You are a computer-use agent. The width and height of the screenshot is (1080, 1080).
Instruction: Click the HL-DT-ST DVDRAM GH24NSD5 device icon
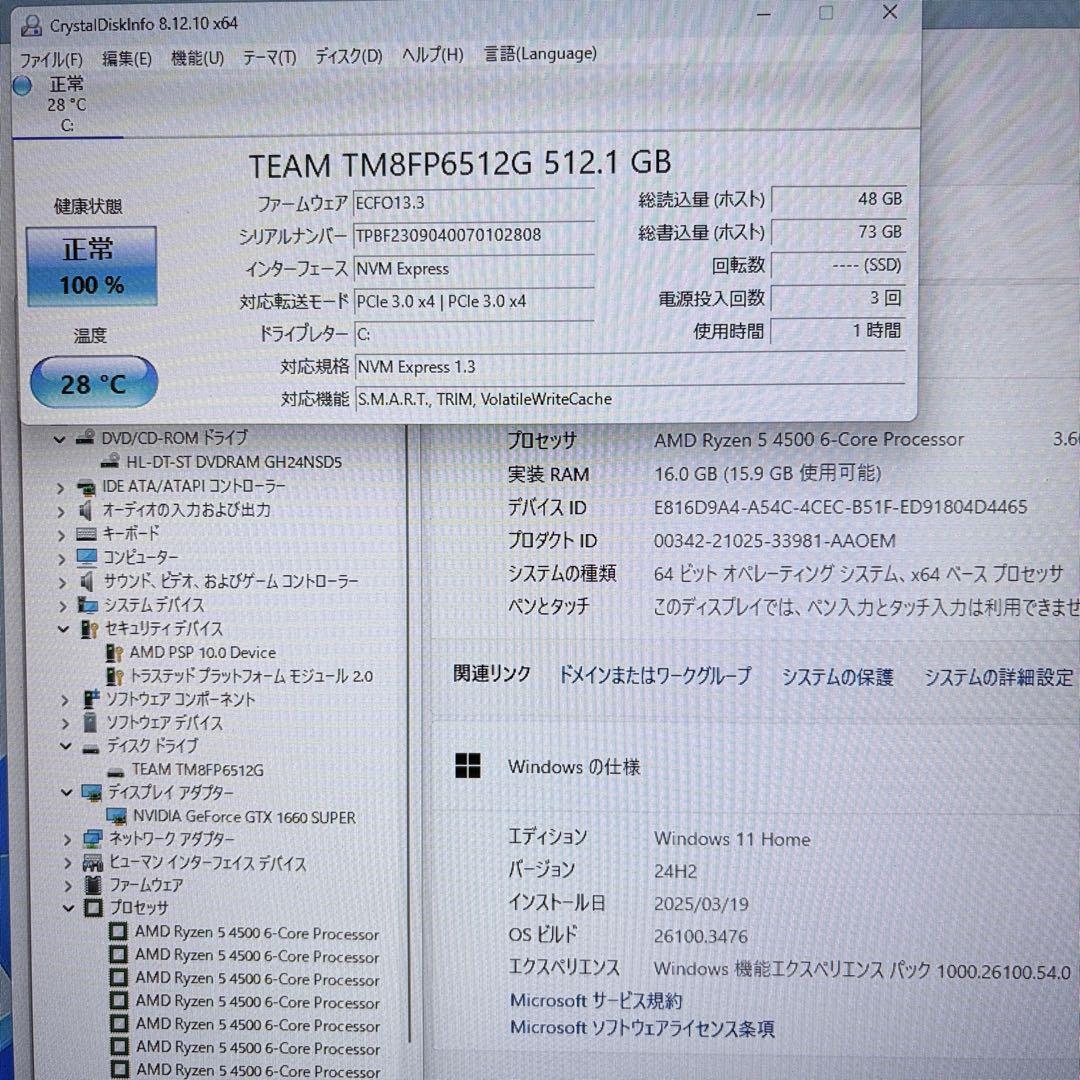[110, 461]
